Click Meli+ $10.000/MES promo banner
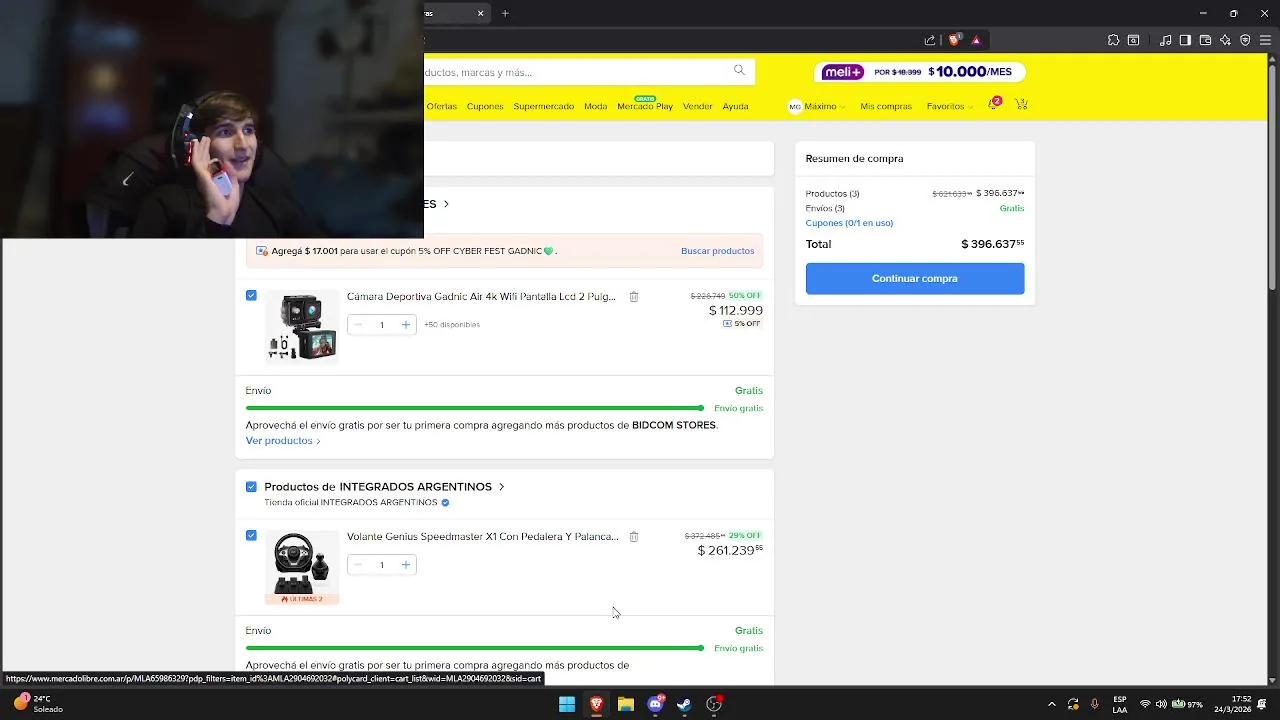This screenshot has width=1280, height=720. [x=920, y=72]
